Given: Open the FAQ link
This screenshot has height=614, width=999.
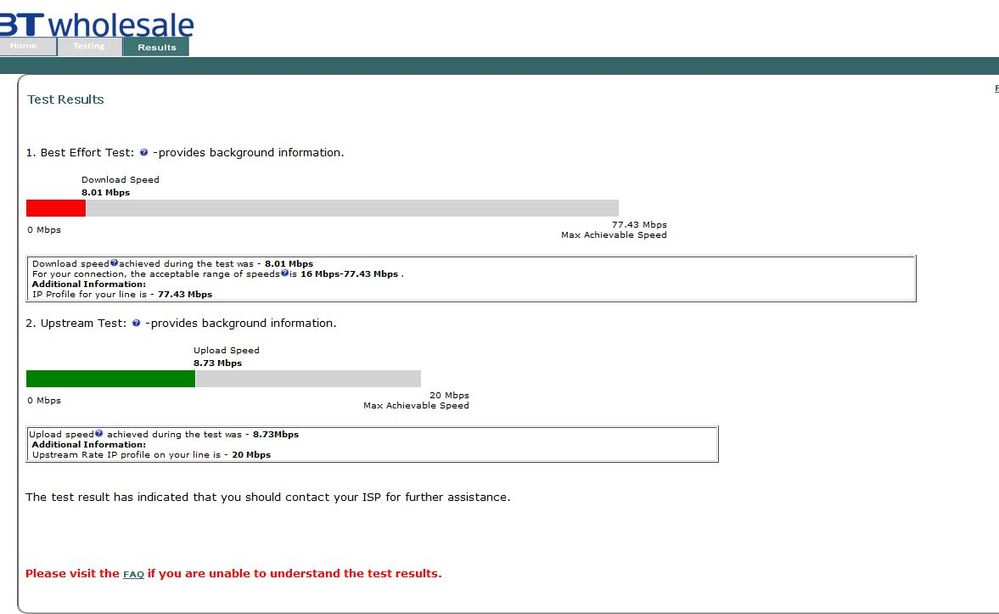Looking at the screenshot, I should coord(133,575).
